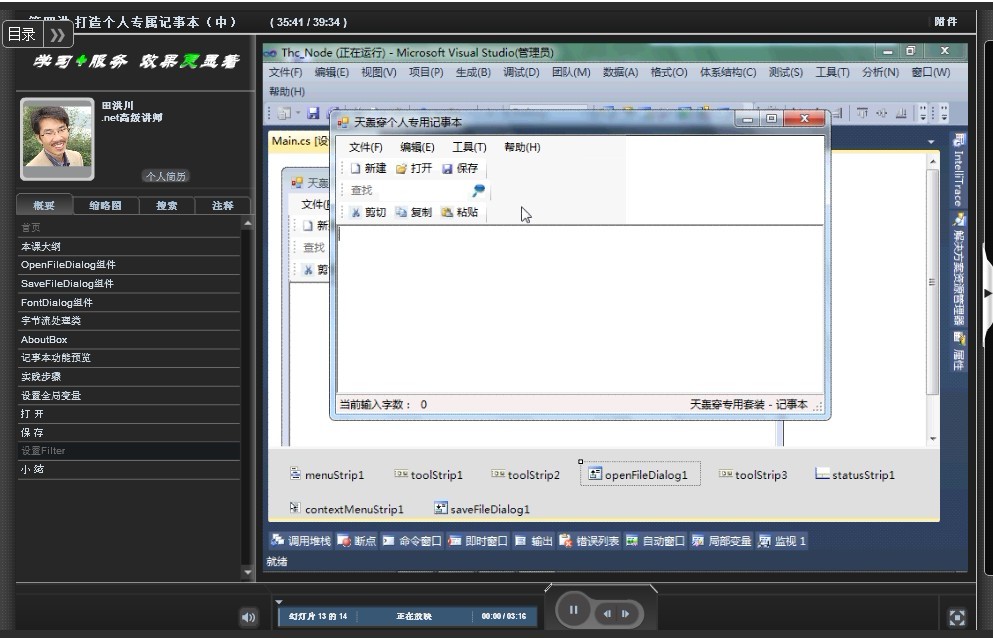This screenshot has width=993, height=639.
Task: Click the designer tab dropdown arrow
Action: pyautogui.click(x=931, y=142)
